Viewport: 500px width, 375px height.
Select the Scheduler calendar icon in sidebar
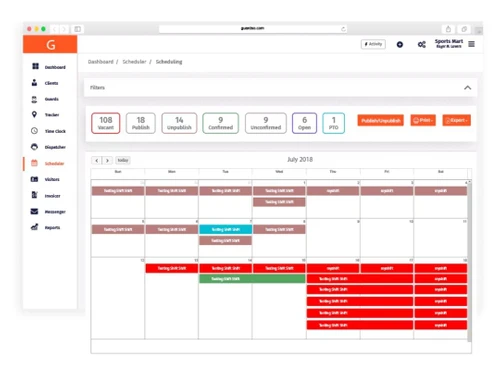(34, 163)
